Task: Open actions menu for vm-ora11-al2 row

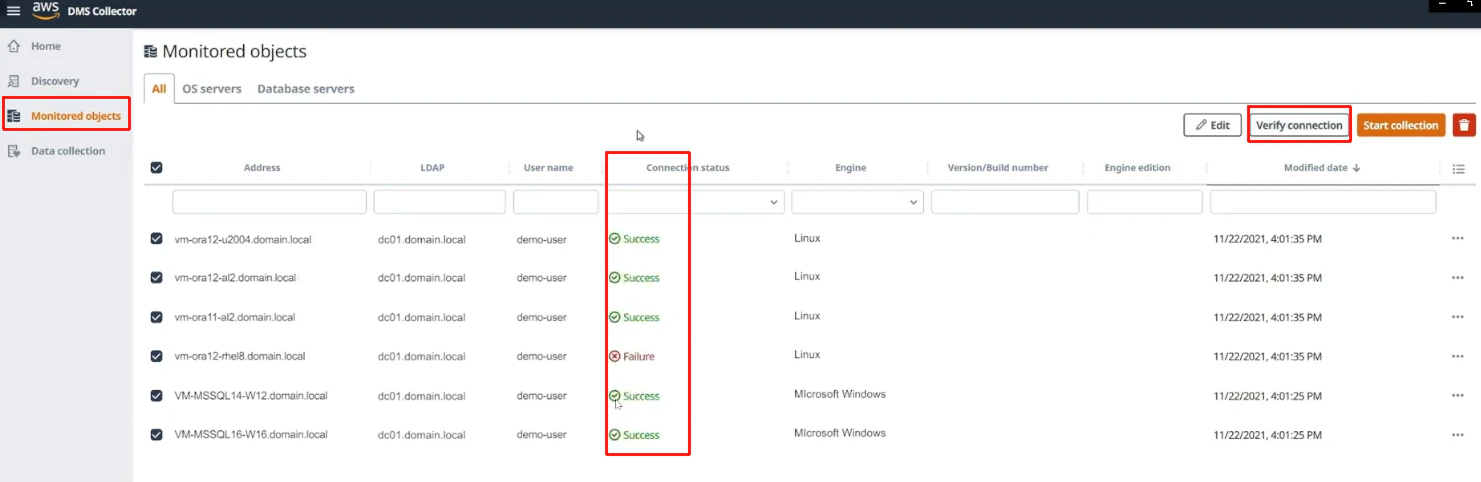Action: [x=1458, y=317]
